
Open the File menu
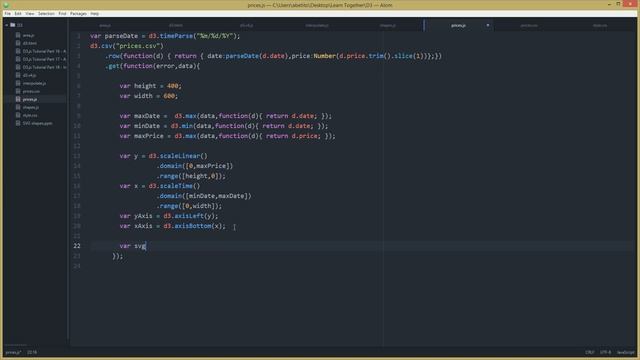[x=8, y=13]
